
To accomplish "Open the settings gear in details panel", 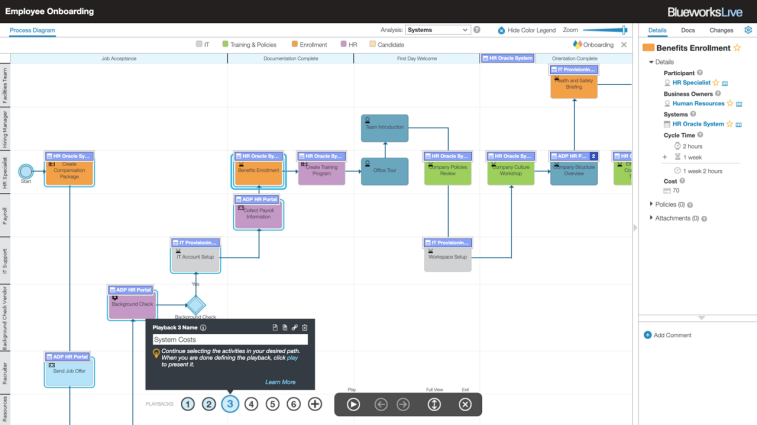I will coord(748,30).
